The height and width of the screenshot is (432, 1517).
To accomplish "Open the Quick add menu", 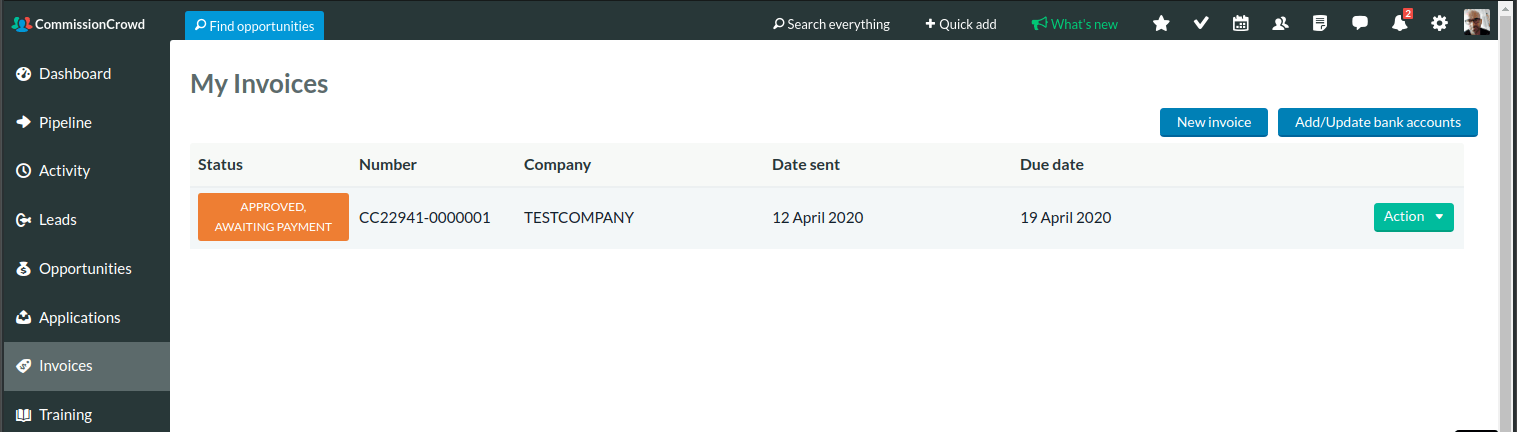I will [x=960, y=24].
